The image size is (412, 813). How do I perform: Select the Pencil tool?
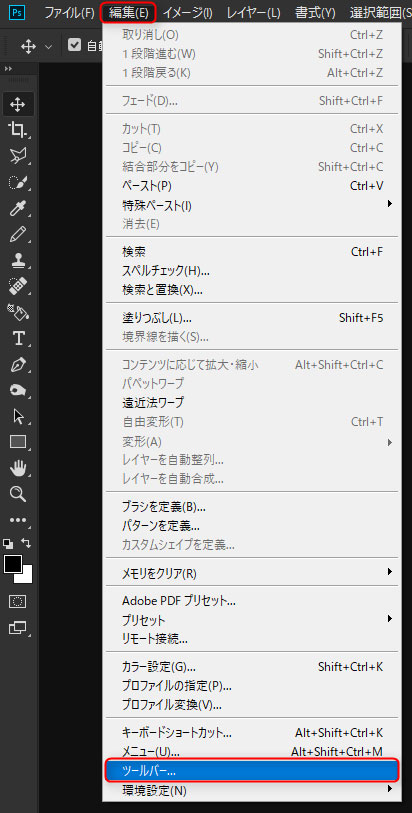point(18,234)
